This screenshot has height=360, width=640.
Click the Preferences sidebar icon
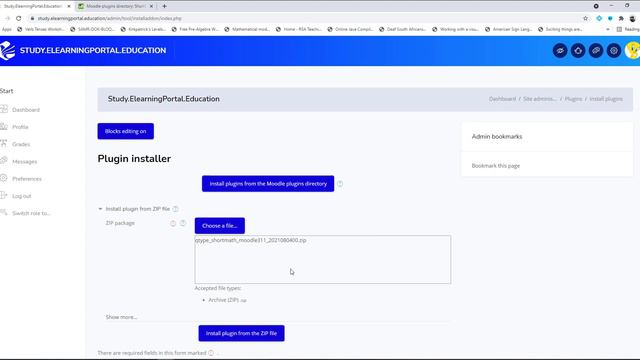pos(4,178)
